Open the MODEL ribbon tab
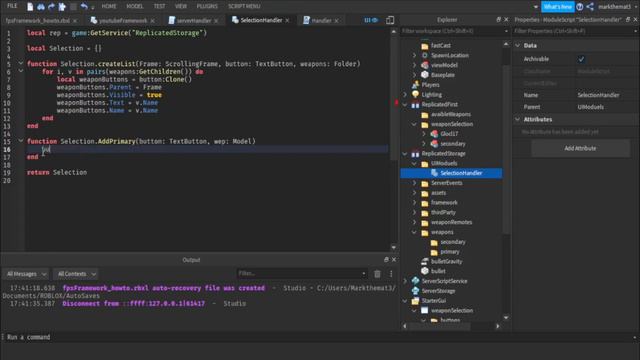640x360 pixels. pyautogui.click(x=135, y=6)
